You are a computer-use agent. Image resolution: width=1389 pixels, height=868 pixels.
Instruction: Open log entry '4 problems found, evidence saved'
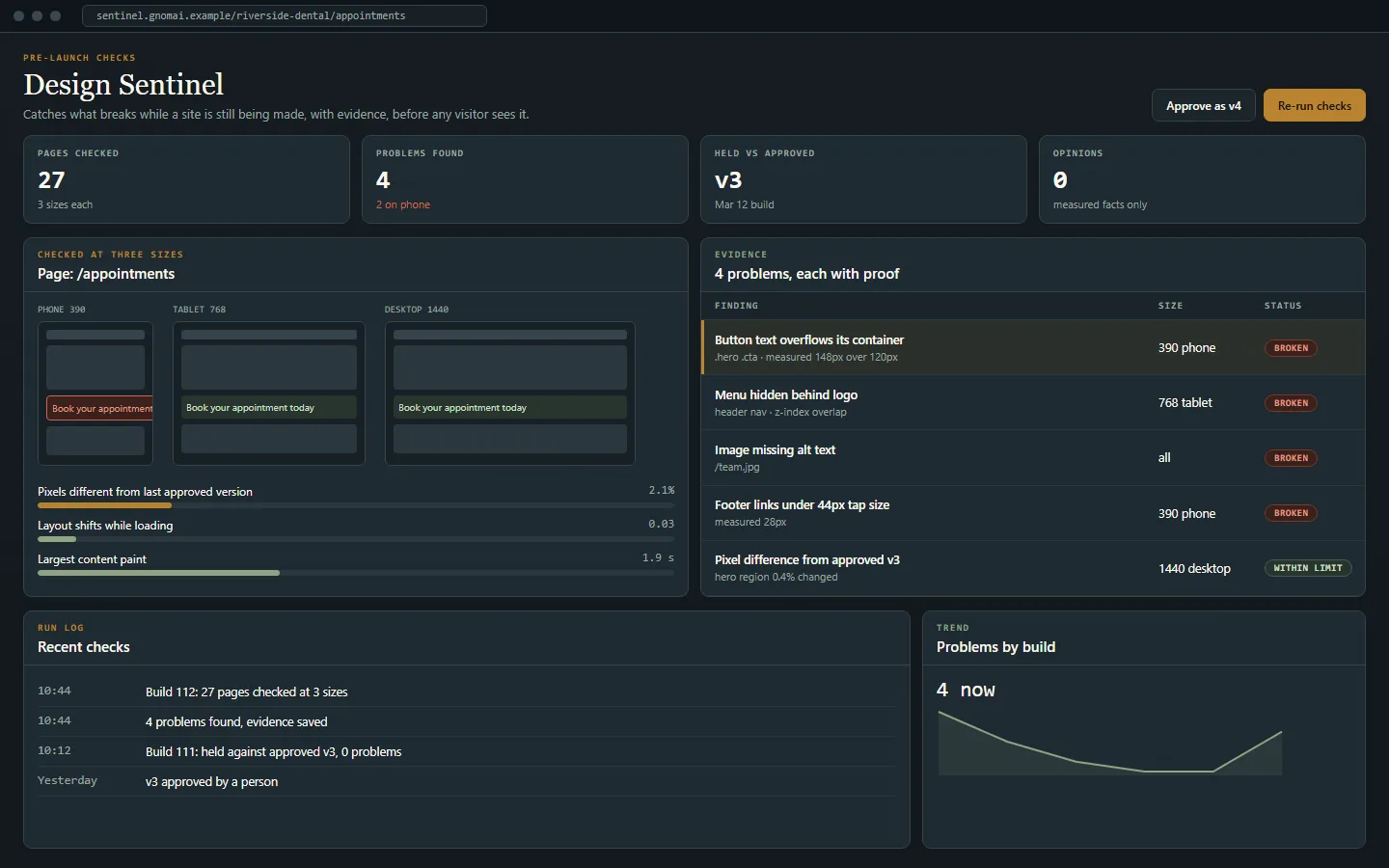(467, 721)
